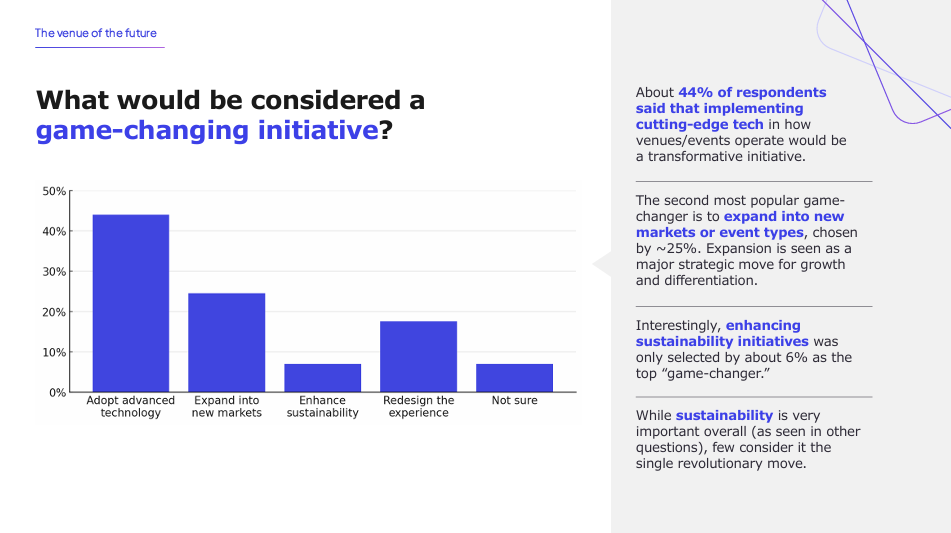Select the "Redesign the experience" bar
The image size is (951, 533).
[418, 356]
